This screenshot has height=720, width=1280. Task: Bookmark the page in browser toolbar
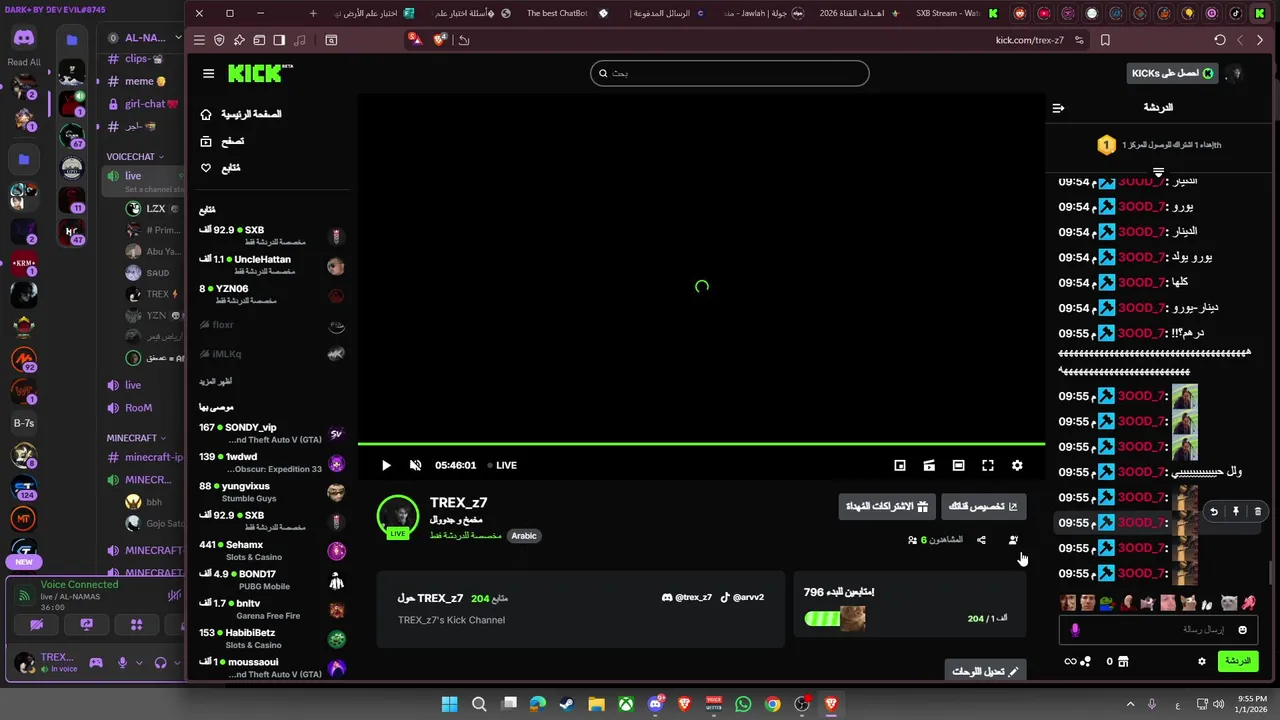coord(1105,40)
